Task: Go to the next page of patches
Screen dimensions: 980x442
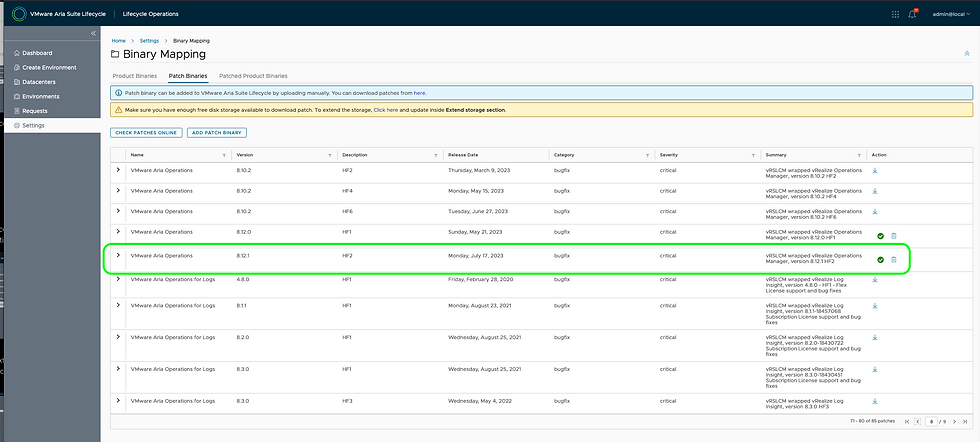Action: tap(954, 421)
